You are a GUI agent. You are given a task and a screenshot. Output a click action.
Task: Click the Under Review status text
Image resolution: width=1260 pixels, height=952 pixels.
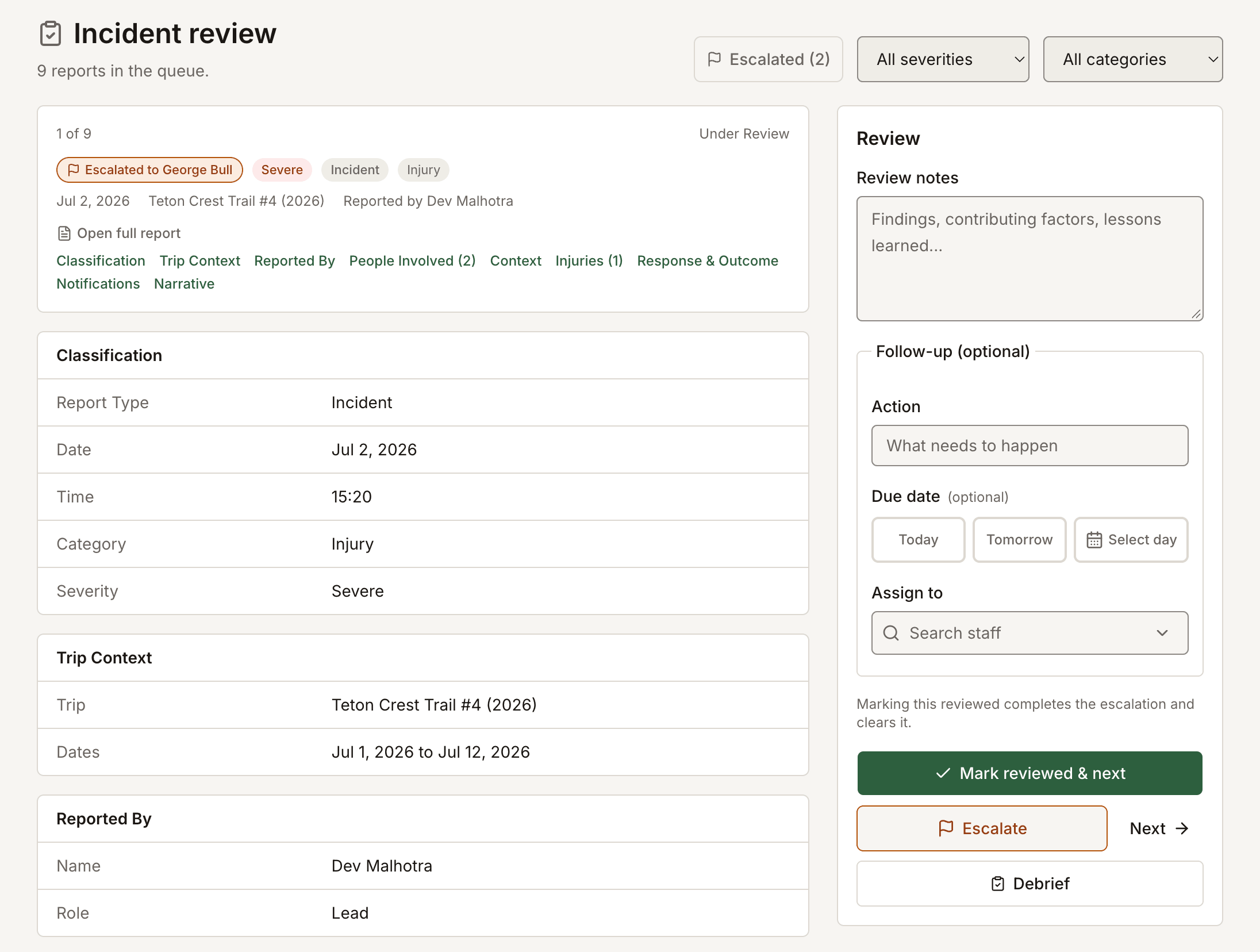click(744, 134)
